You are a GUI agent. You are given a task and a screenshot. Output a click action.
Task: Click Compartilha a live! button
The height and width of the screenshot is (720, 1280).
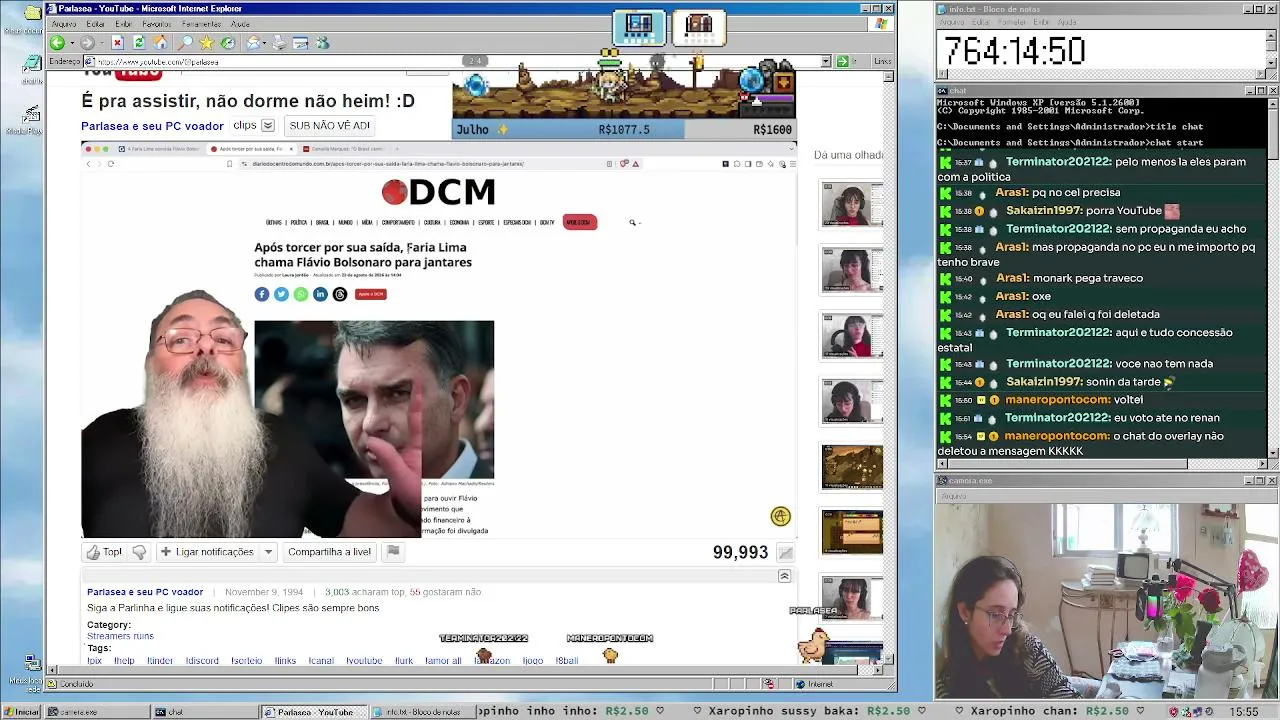pos(329,552)
